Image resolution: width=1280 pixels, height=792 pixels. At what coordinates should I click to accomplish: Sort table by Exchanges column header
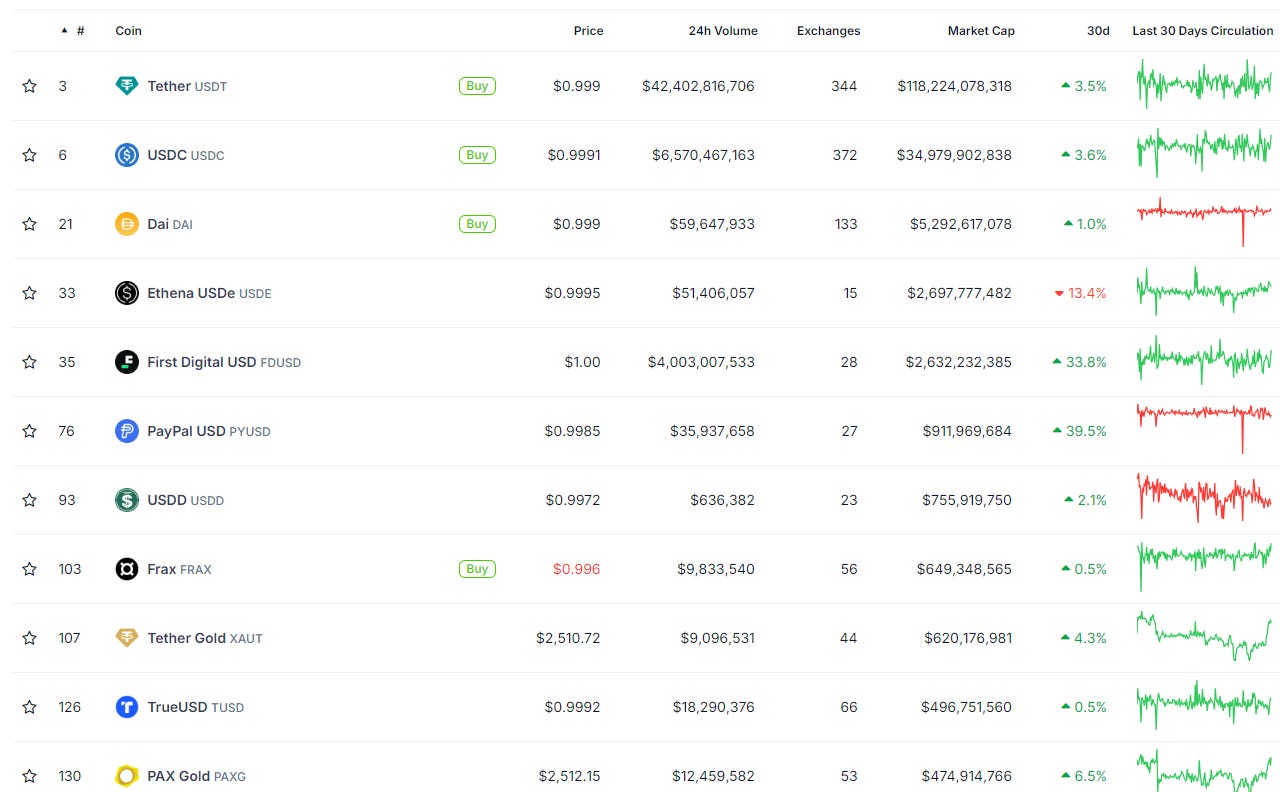[828, 31]
